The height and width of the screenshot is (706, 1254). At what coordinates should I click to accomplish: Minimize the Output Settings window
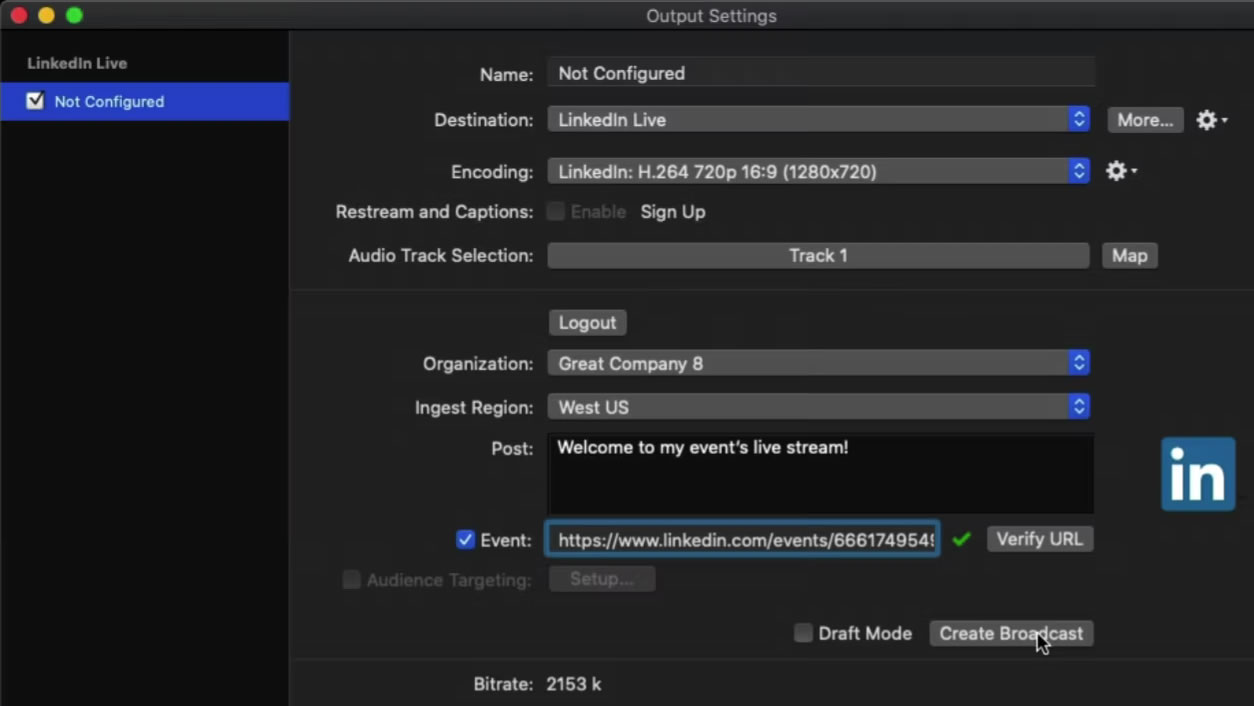tap(46, 15)
